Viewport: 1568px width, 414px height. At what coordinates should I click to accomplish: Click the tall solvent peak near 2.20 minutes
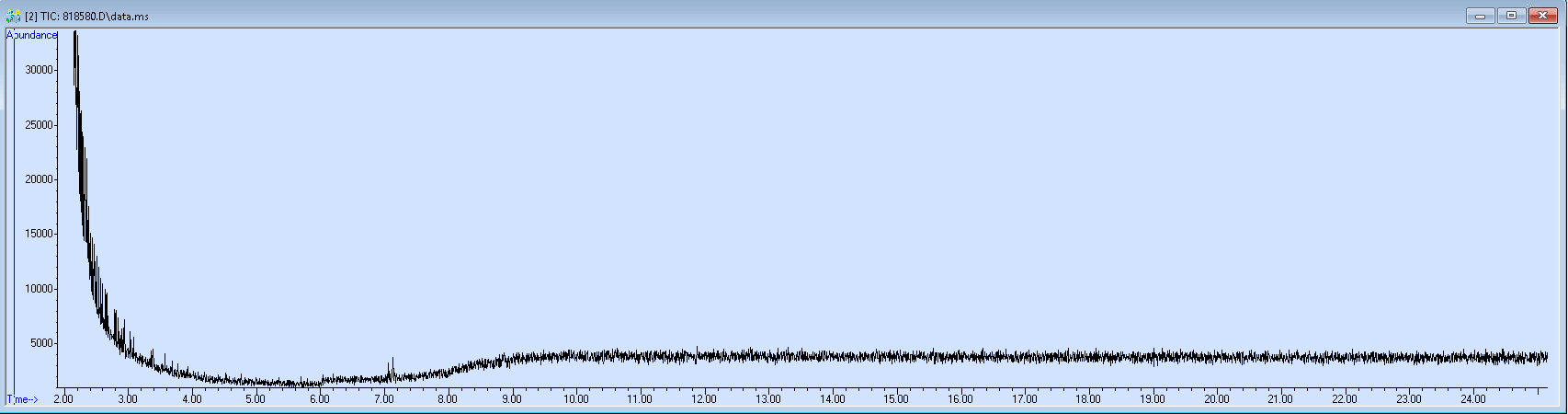tap(75, 55)
